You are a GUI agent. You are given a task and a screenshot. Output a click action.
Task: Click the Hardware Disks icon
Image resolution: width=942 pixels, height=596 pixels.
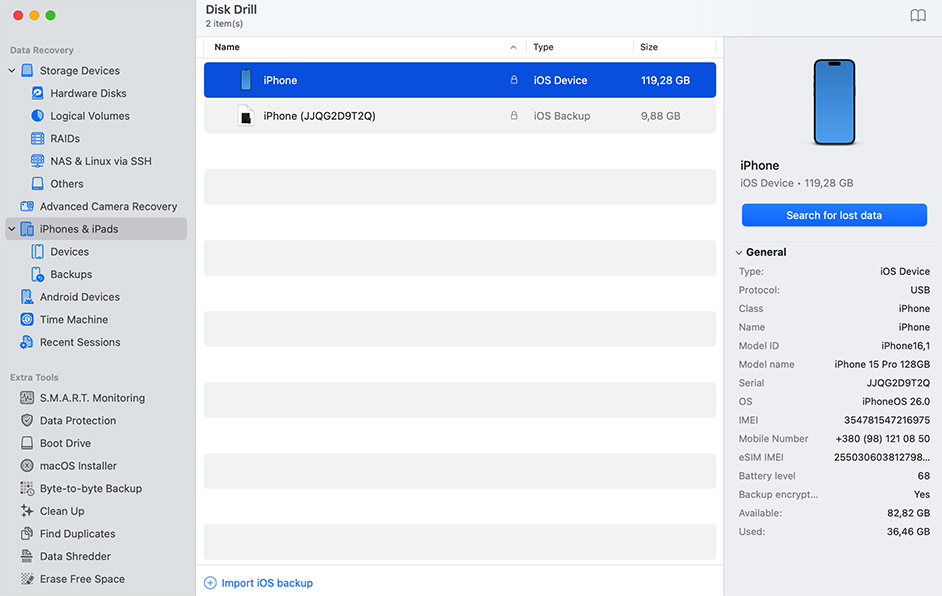pyautogui.click(x=37, y=93)
